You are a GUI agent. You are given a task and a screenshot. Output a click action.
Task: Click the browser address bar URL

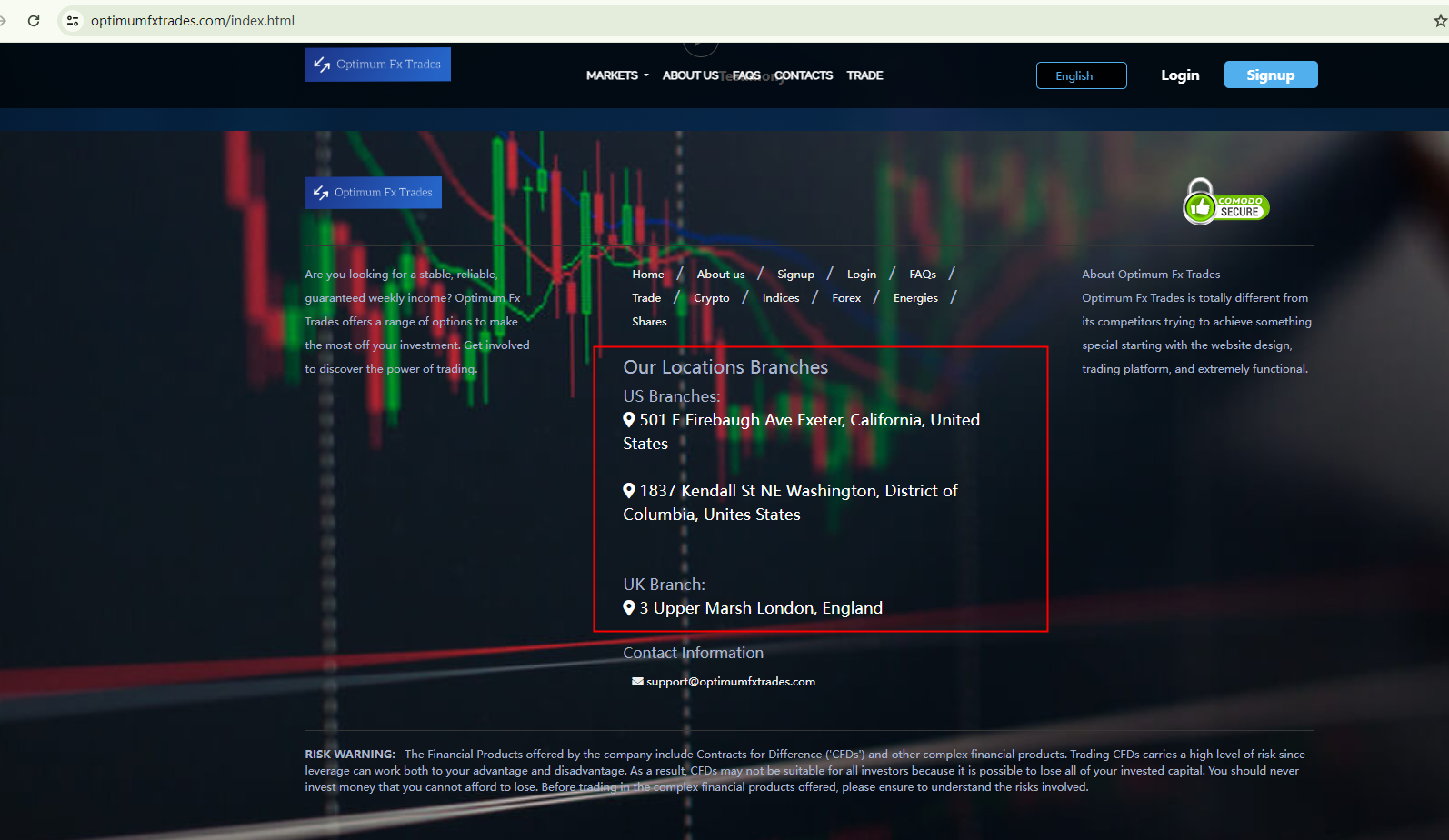click(193, 21)
